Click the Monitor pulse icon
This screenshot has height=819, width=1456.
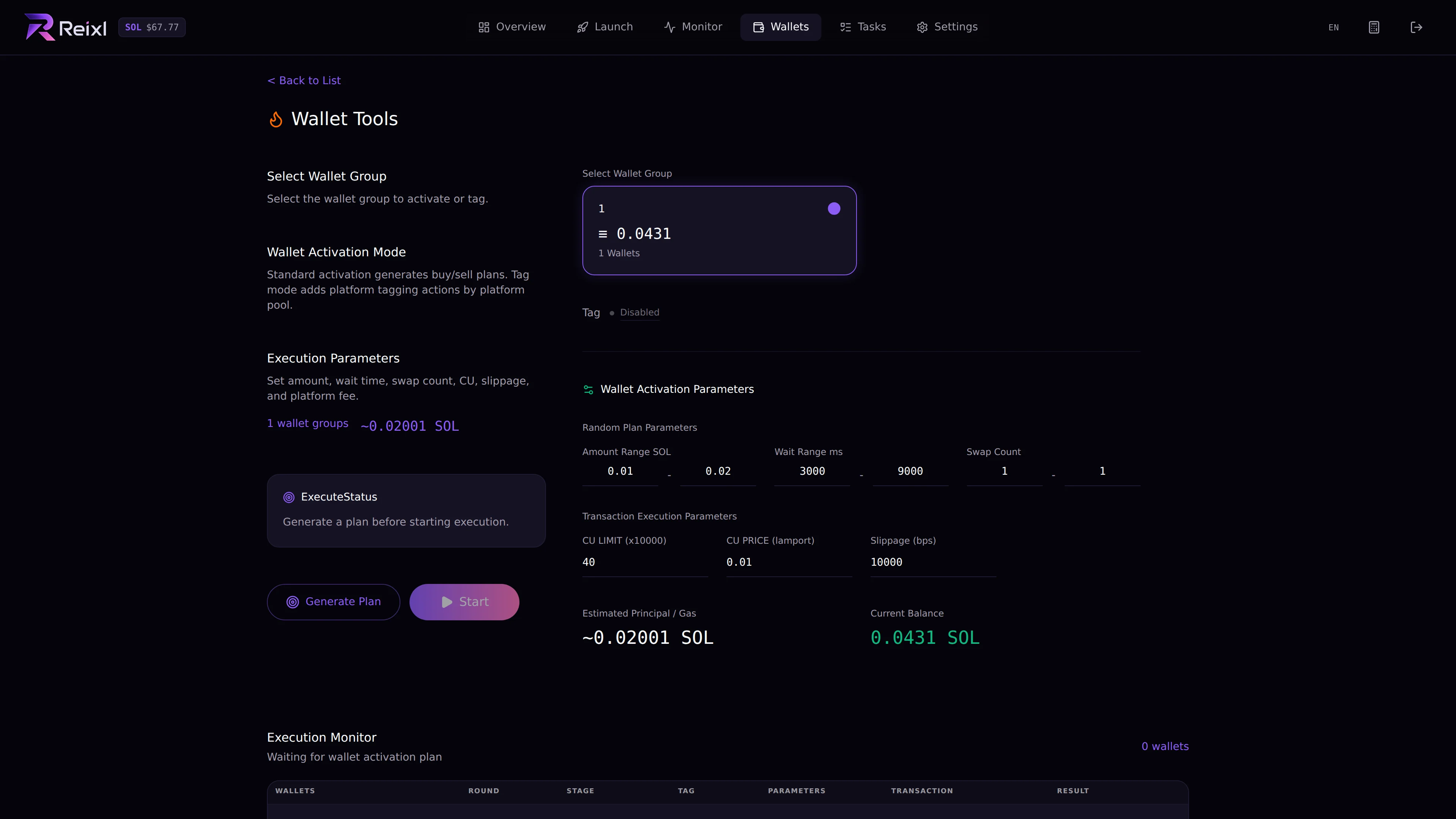coord(670,27)
